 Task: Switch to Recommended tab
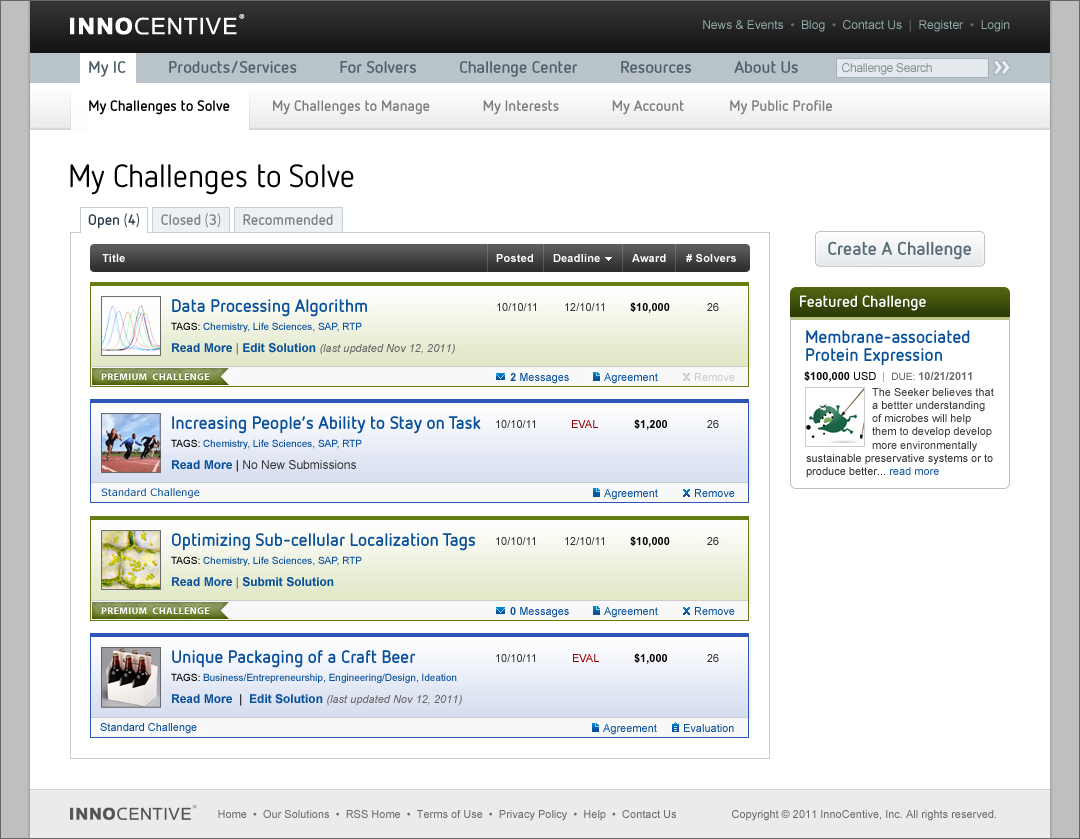click(288, 220)
